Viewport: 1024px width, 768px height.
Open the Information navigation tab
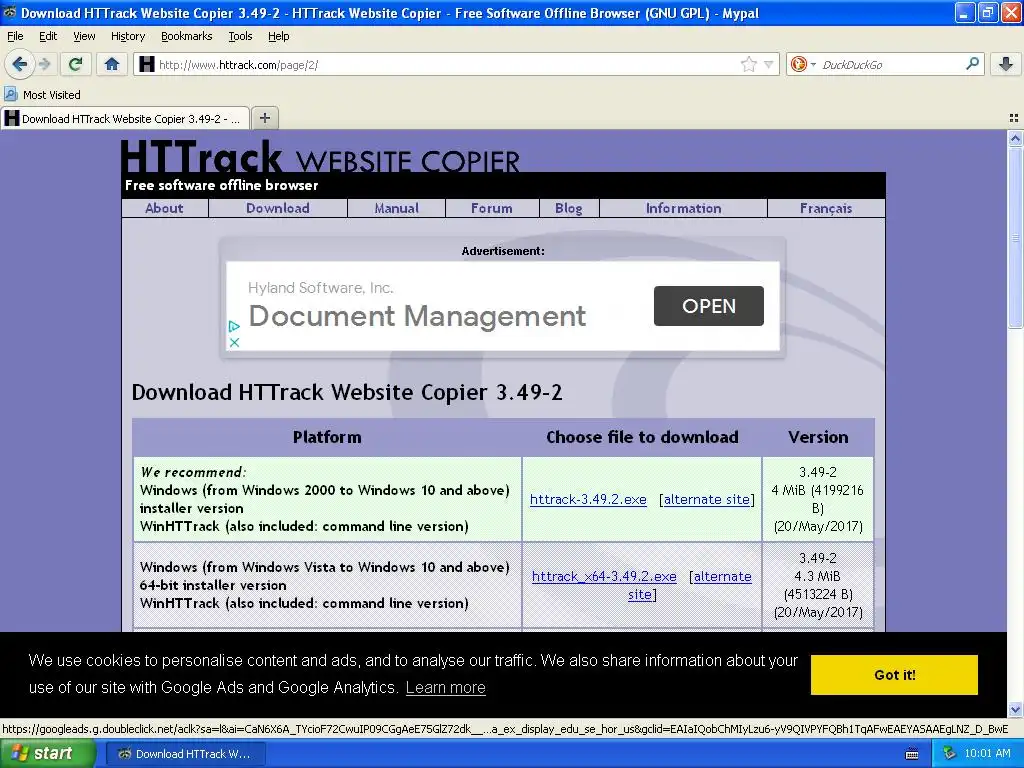pos(683,208)
